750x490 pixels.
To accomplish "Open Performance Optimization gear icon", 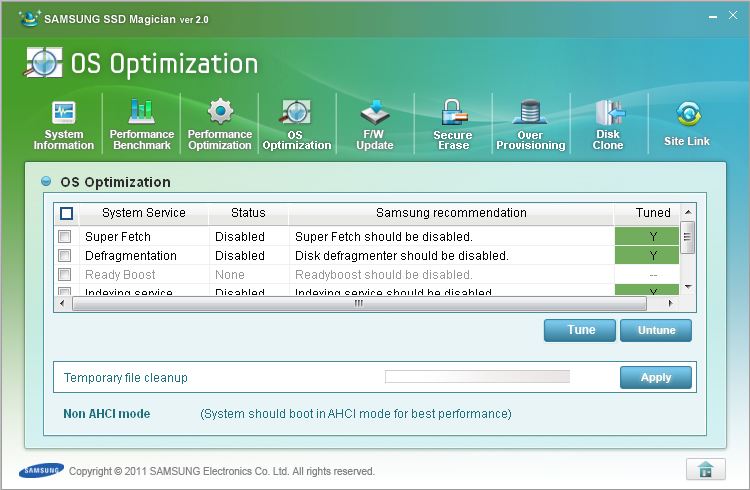I will (x=220, y=111).
